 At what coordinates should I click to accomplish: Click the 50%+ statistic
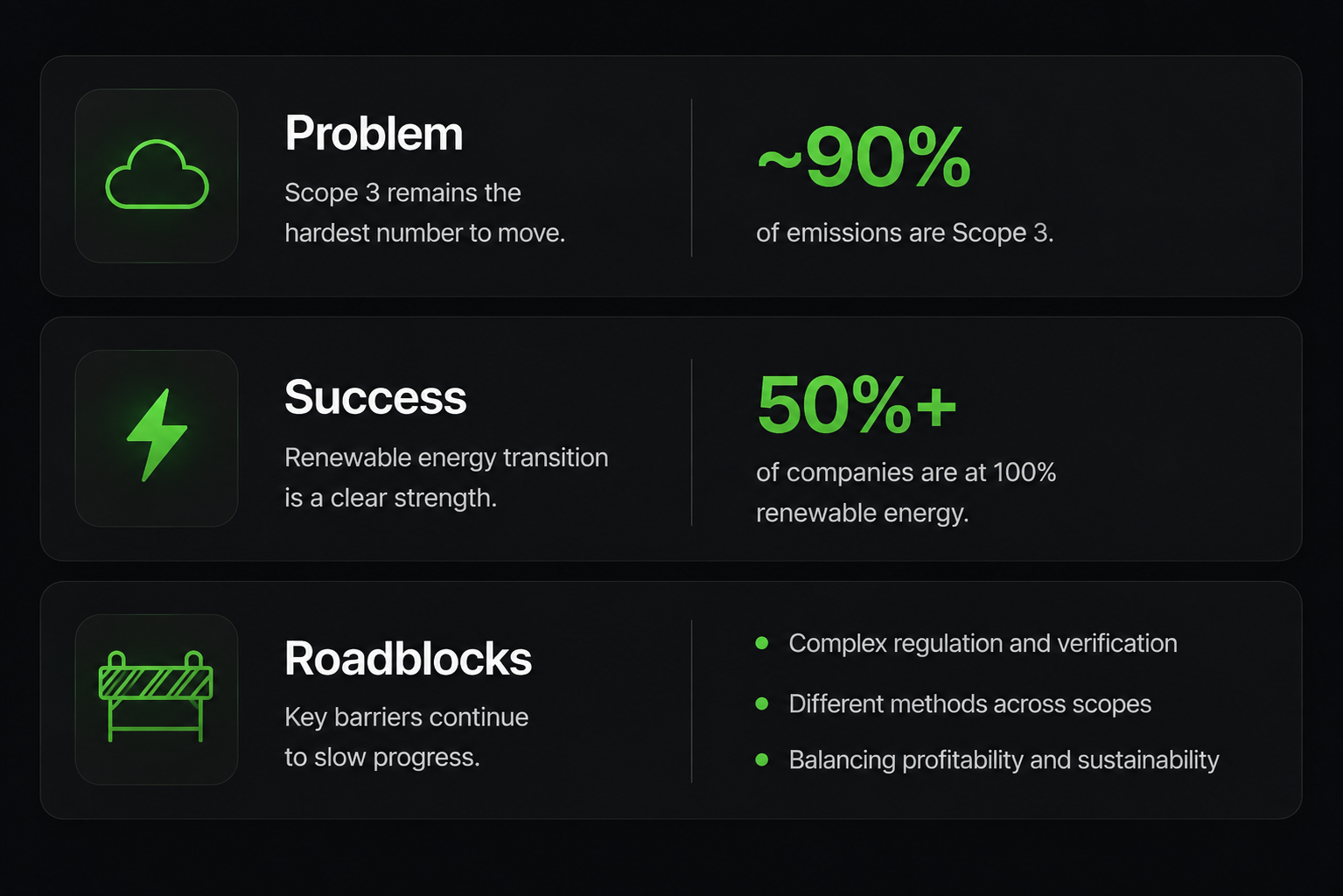857,404
